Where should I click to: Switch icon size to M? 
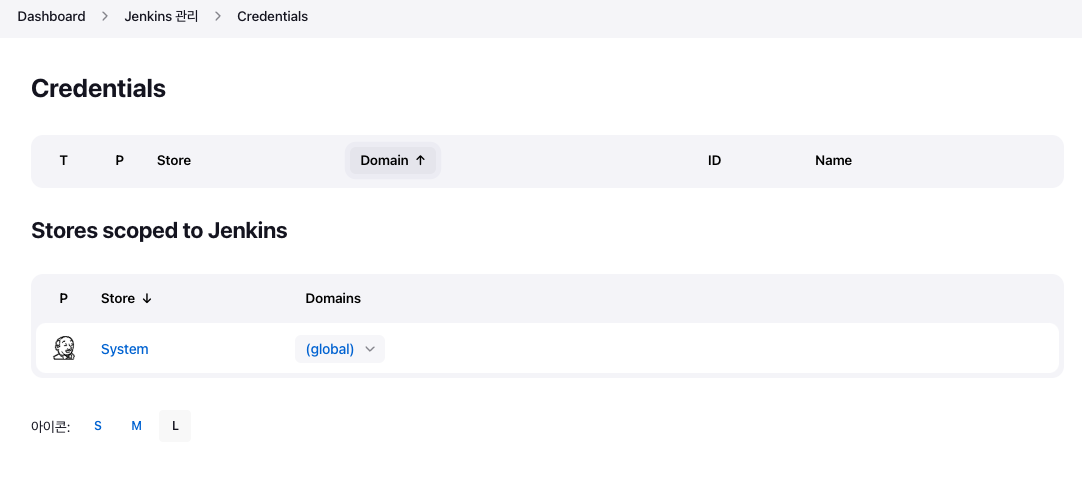click(137, 426)
